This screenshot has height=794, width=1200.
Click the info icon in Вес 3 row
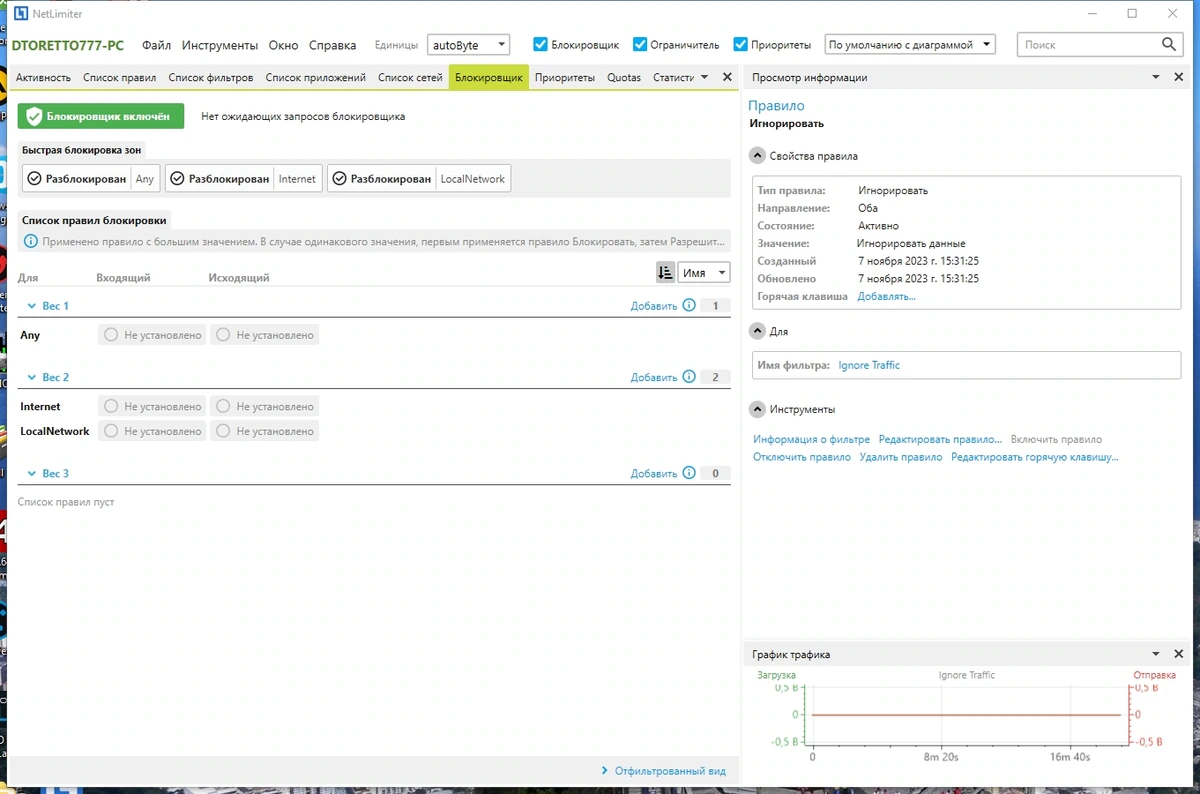pos(689,473)
